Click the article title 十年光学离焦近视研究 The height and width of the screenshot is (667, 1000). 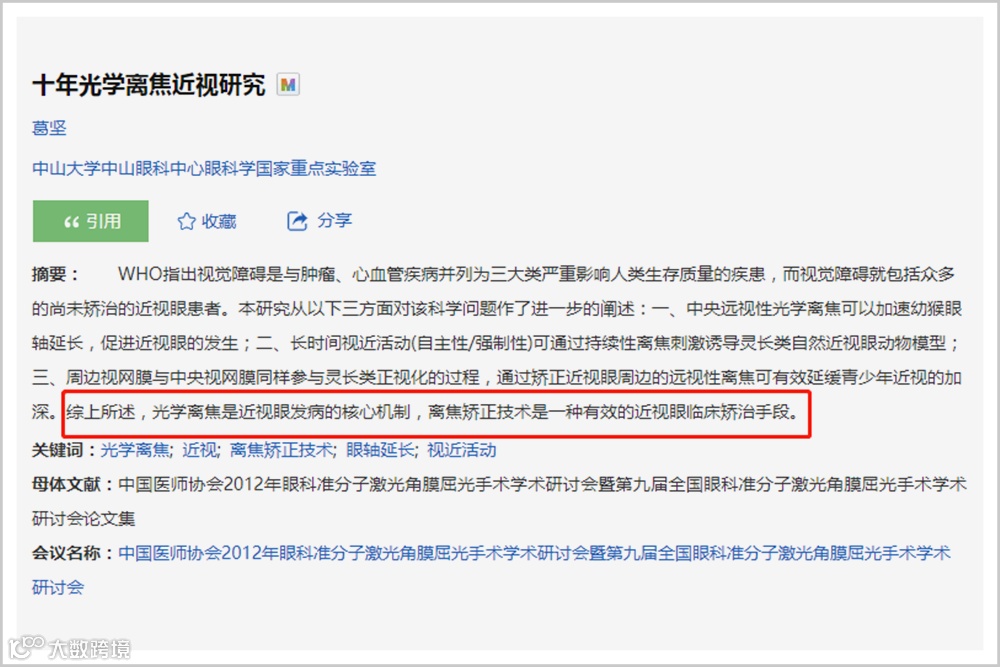(149, 85)
